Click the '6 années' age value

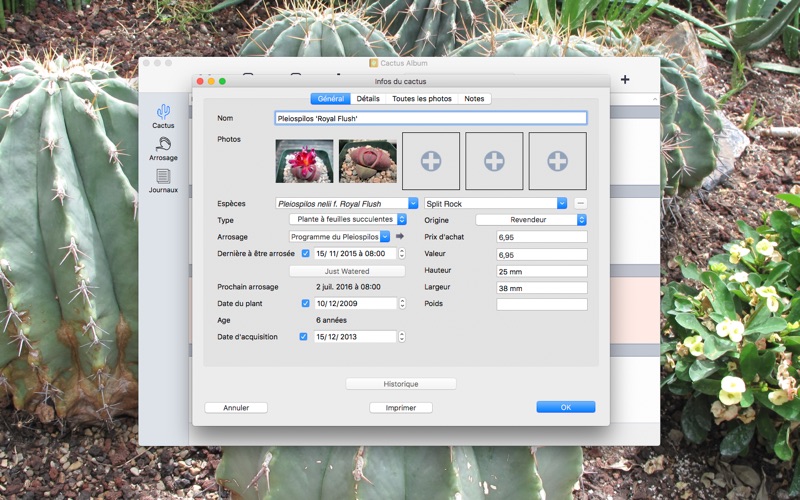coord(332,320)
